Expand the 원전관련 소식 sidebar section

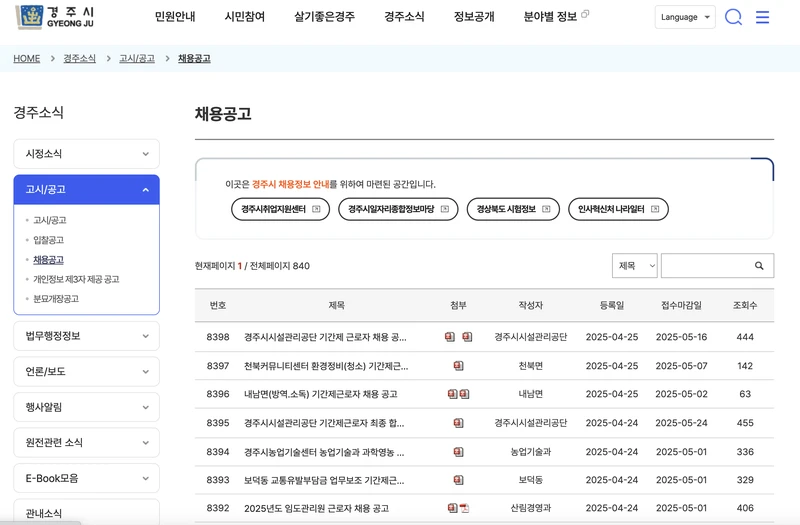(x=87, y=442)
